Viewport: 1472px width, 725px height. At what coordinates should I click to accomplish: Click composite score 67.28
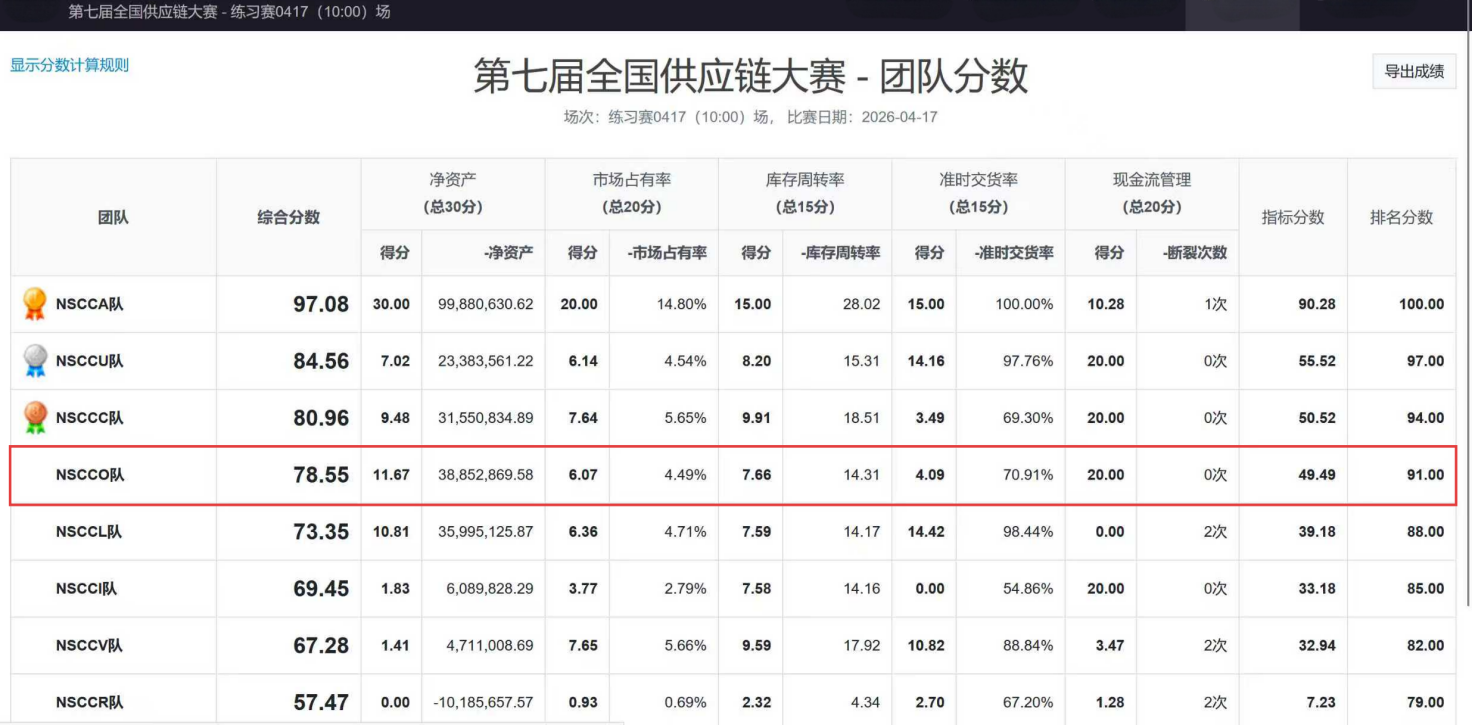(321, 646)
